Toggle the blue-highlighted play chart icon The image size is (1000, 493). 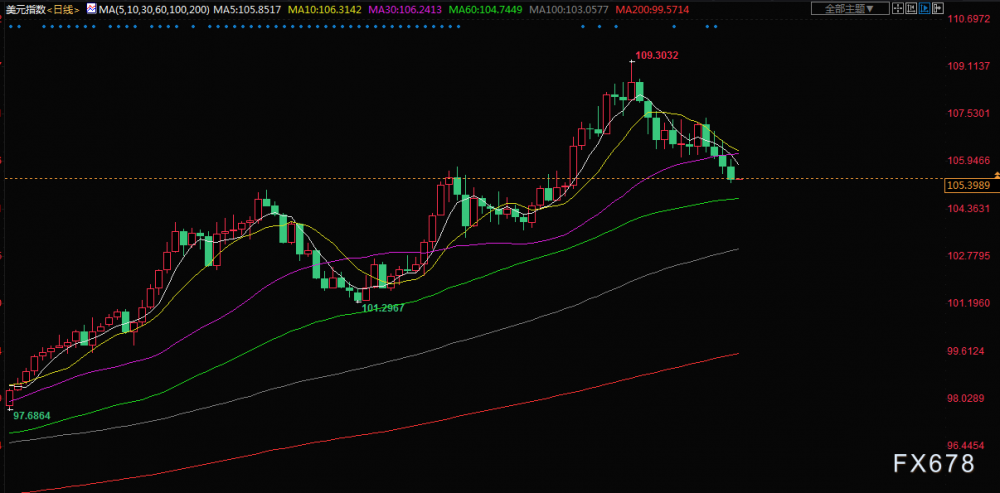925,8
